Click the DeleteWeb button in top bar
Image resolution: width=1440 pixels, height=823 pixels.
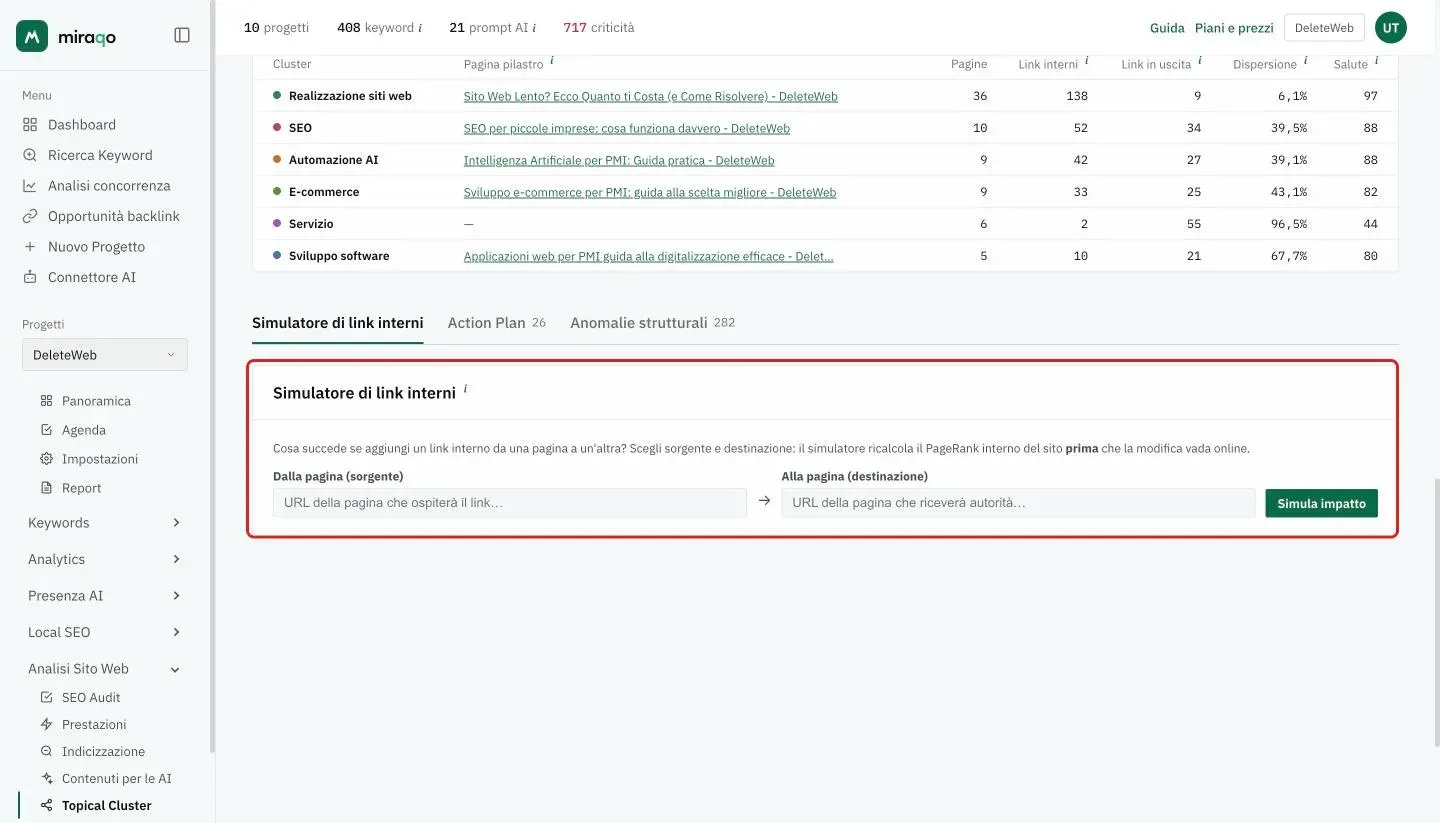tap(1324, 28)
